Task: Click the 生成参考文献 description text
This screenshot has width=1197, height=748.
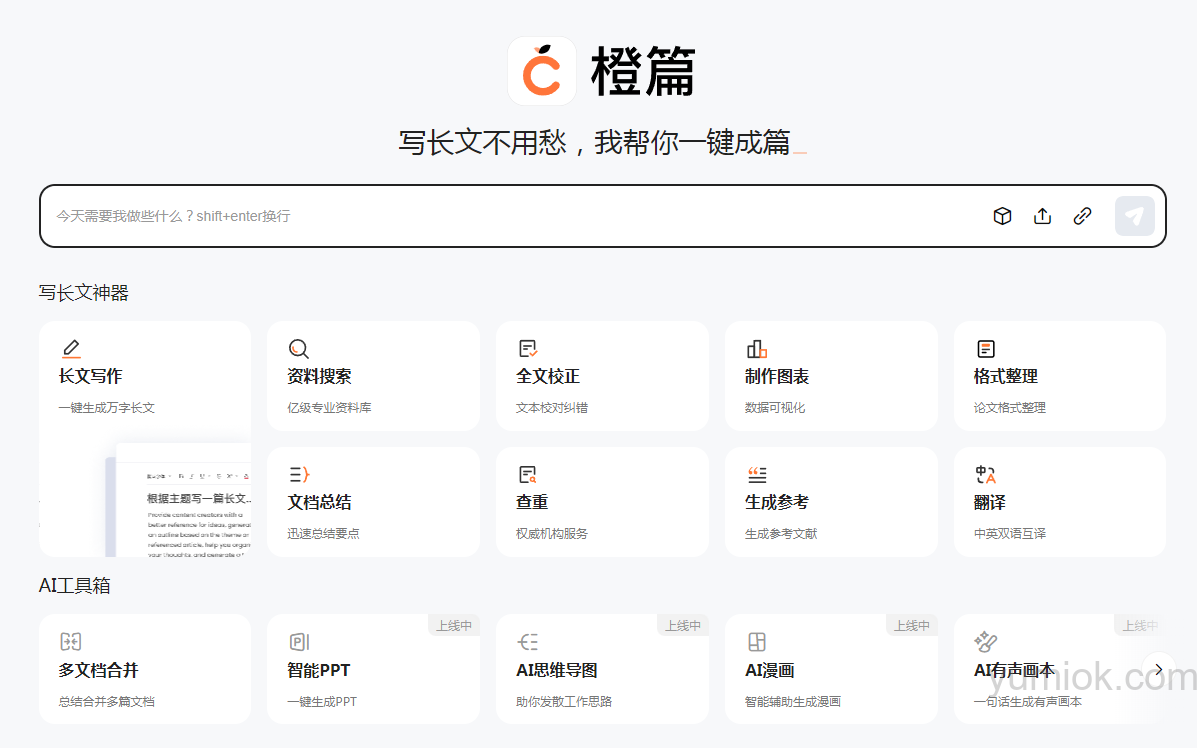Action: 781,534
